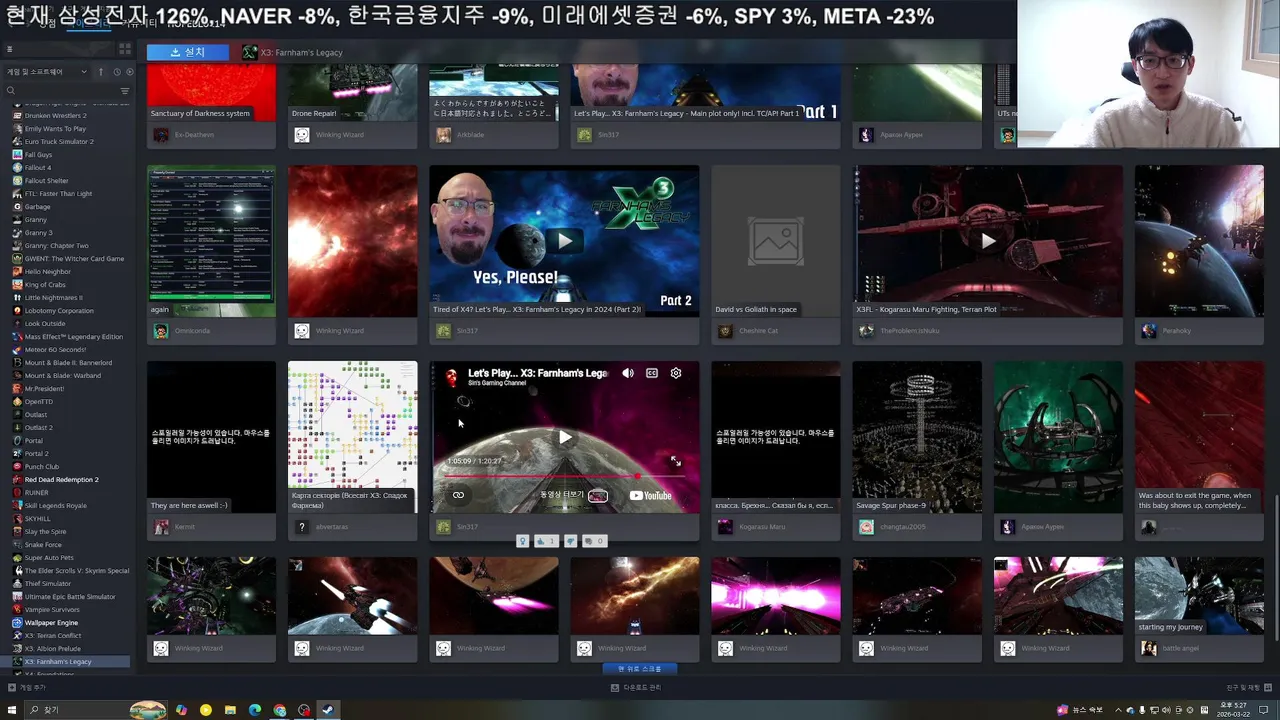Open the starting my journey screenshot
This screenshot has height=720, width=1280.
click(1199, 596)
